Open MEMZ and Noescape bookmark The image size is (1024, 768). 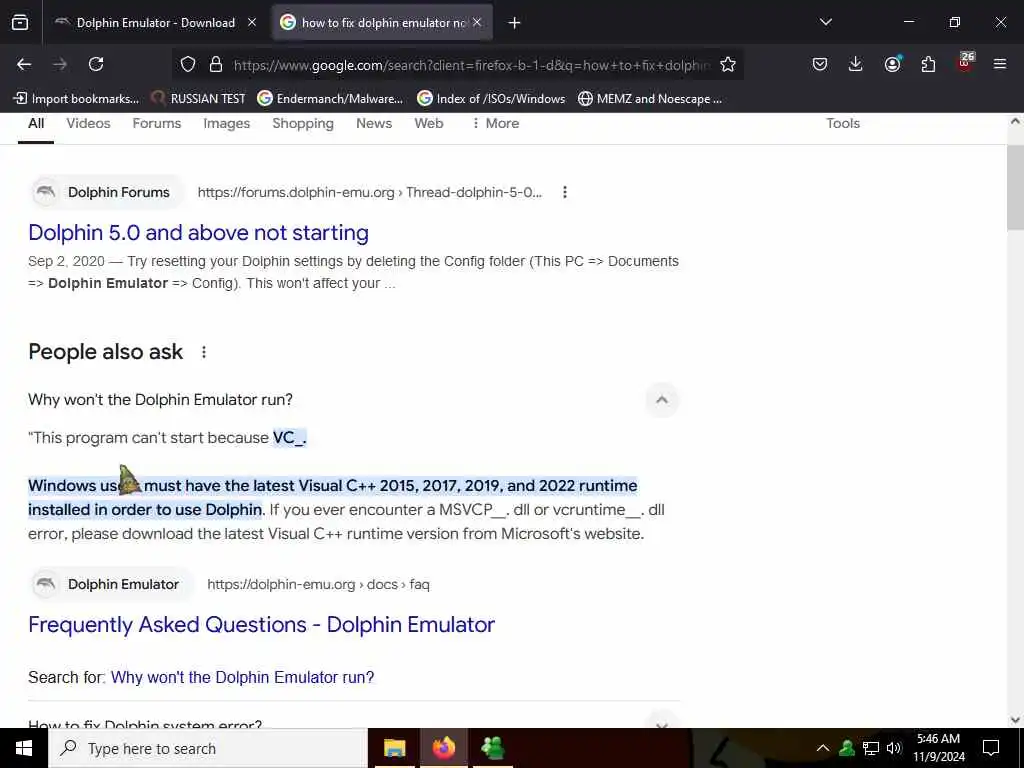(x=650, y=99)
